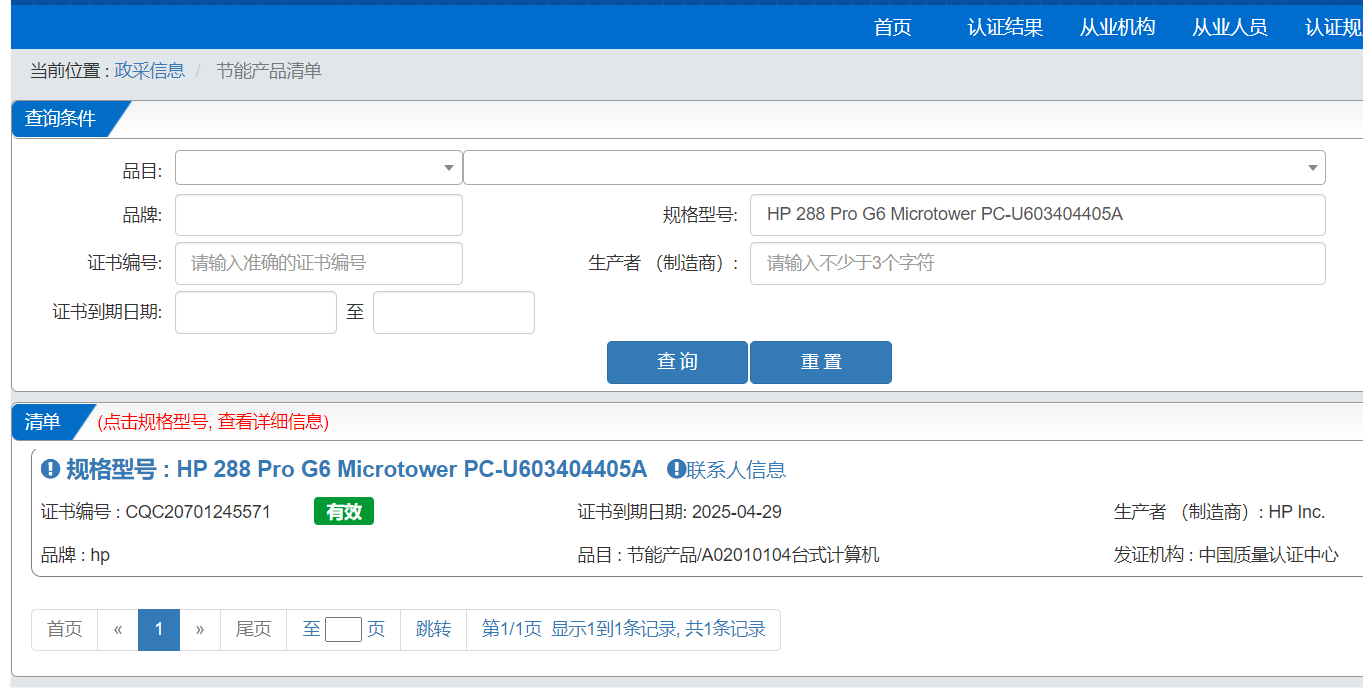Click the red hint 点击规格型号, 查看详细信息
The width and height of the screenshot is (1363, 688).
213,422
